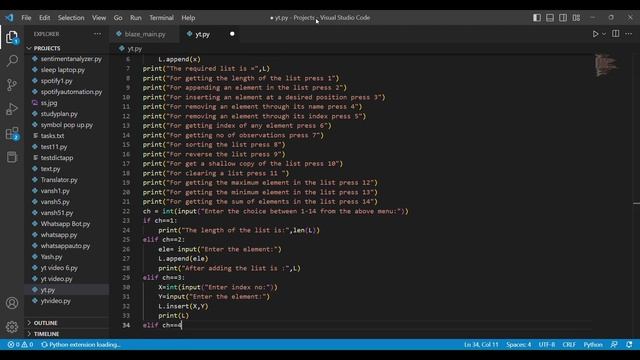Open the Accounts menu icon

12,303
